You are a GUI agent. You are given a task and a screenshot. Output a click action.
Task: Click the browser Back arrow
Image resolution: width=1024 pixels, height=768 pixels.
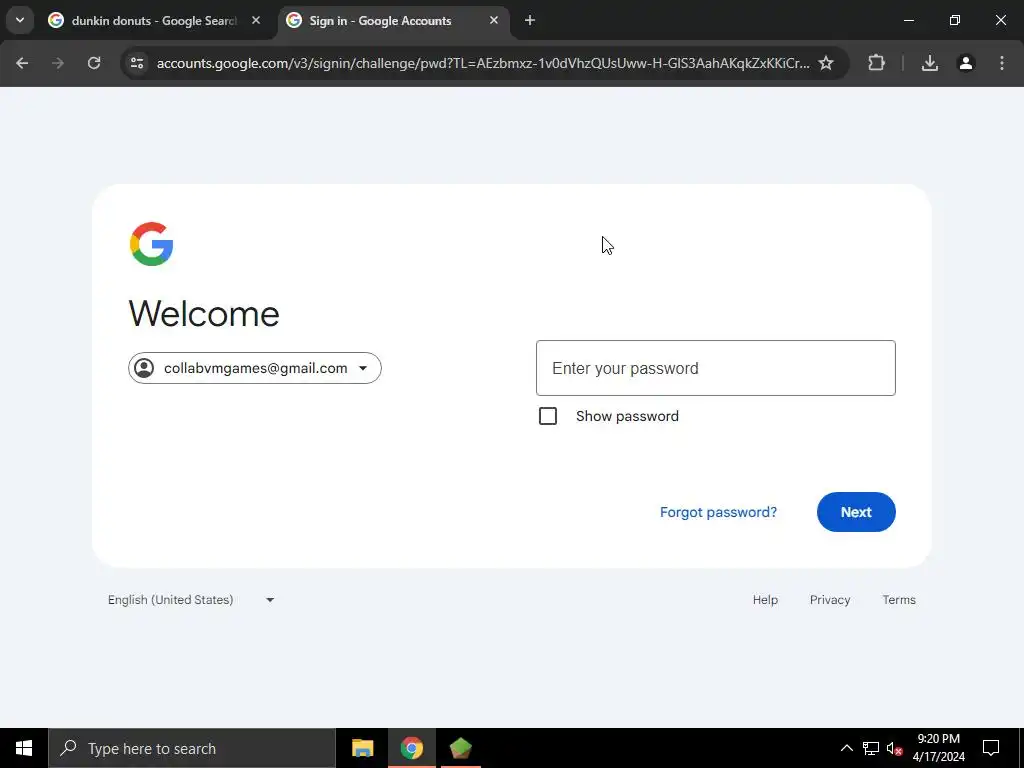point(22,63)
